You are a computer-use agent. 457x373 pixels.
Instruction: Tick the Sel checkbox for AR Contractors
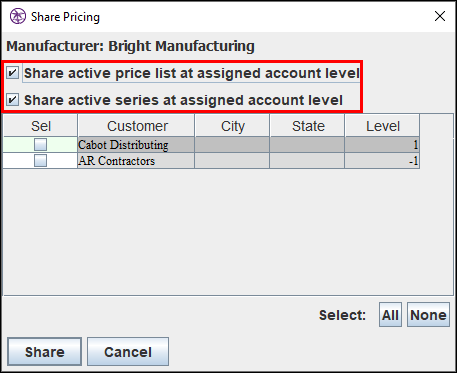[41, 161]
